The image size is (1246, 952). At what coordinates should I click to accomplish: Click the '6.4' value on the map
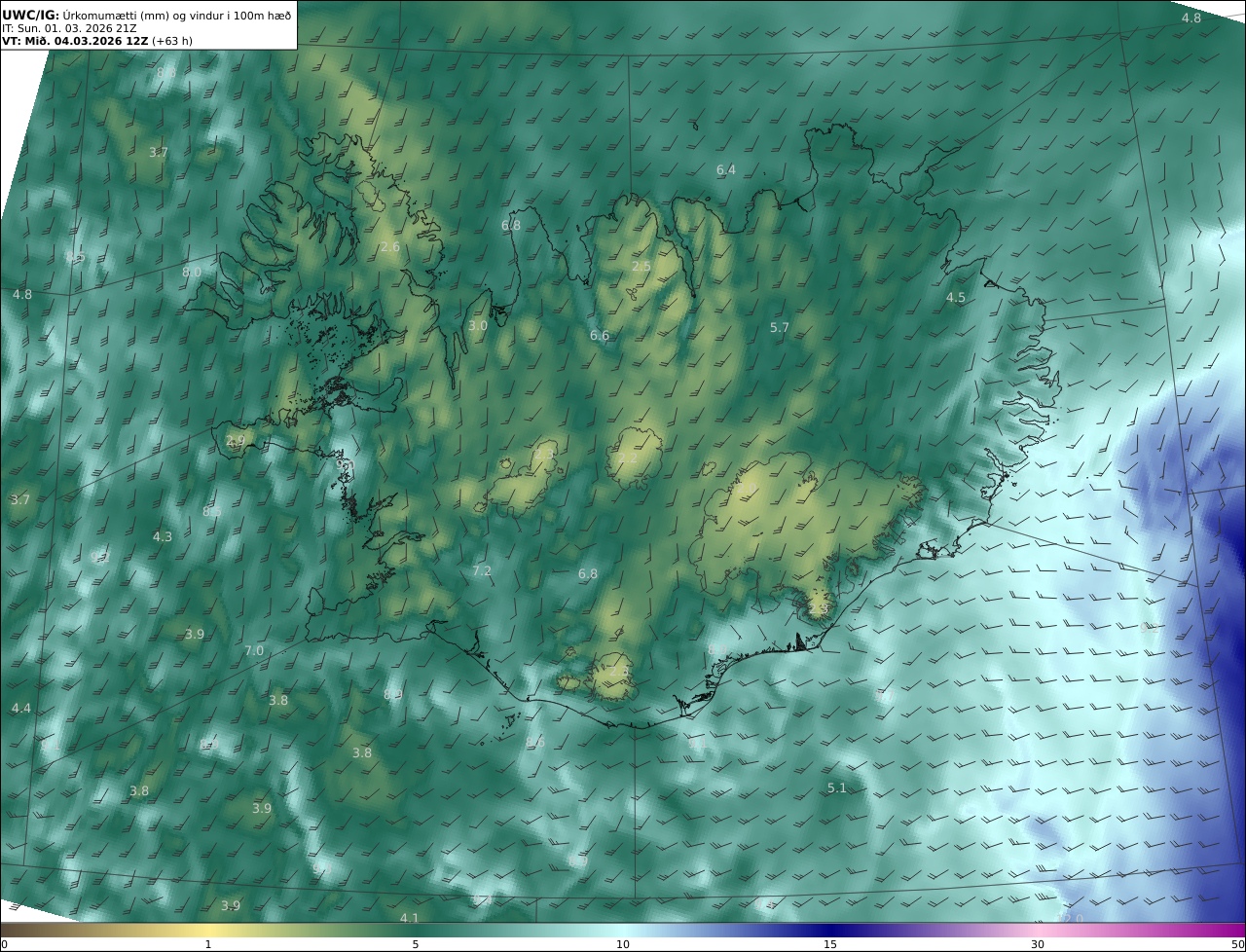pyautogui.click(x=726, y=169)
